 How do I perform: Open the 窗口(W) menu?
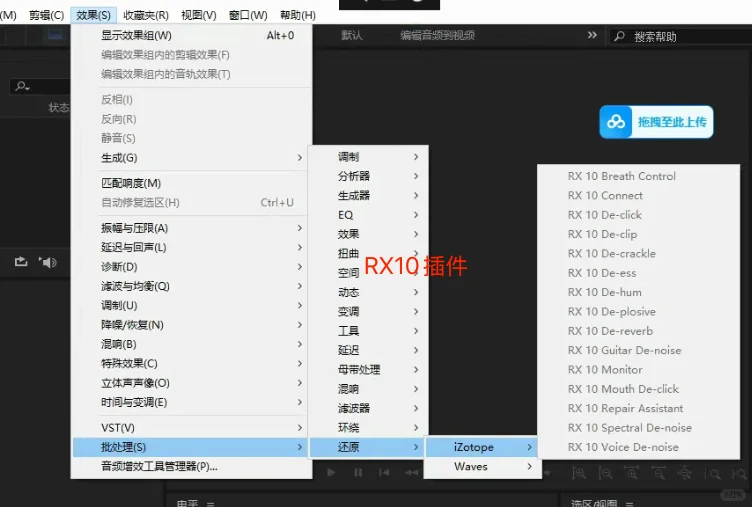click(x=248, y=15)
